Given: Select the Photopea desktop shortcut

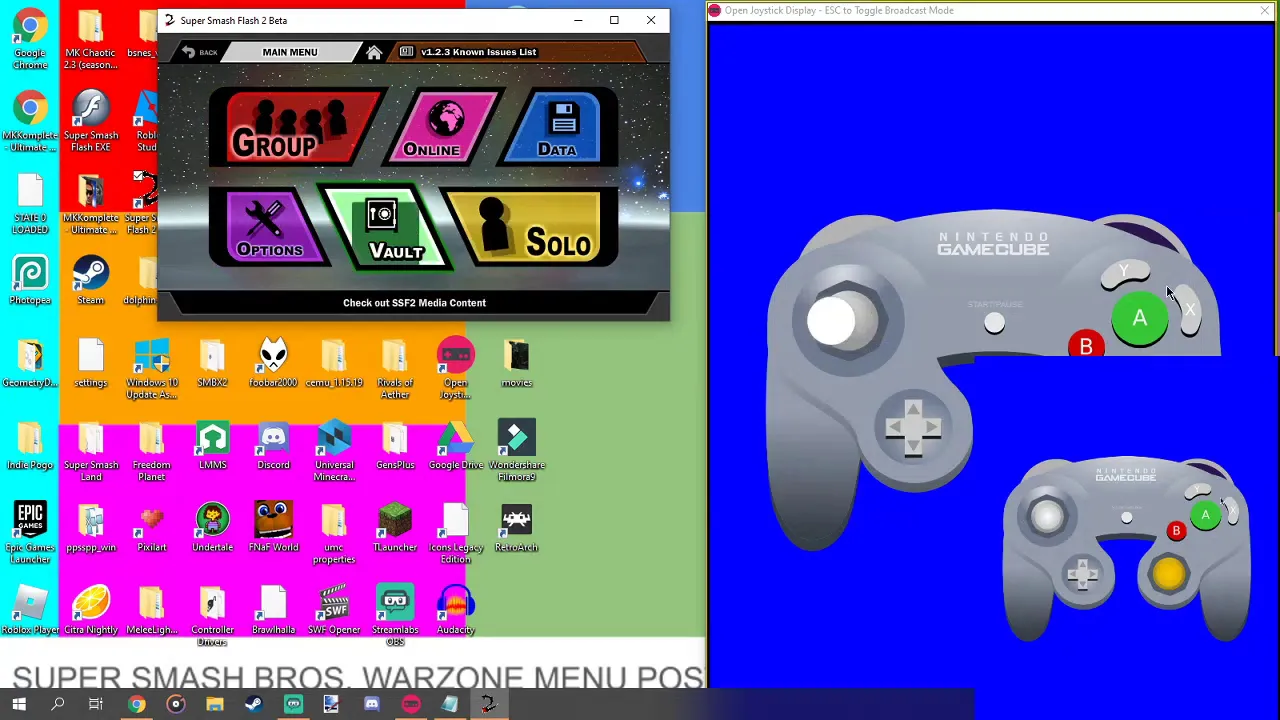Looking at the screenshot, I should (x=30, y=281).
